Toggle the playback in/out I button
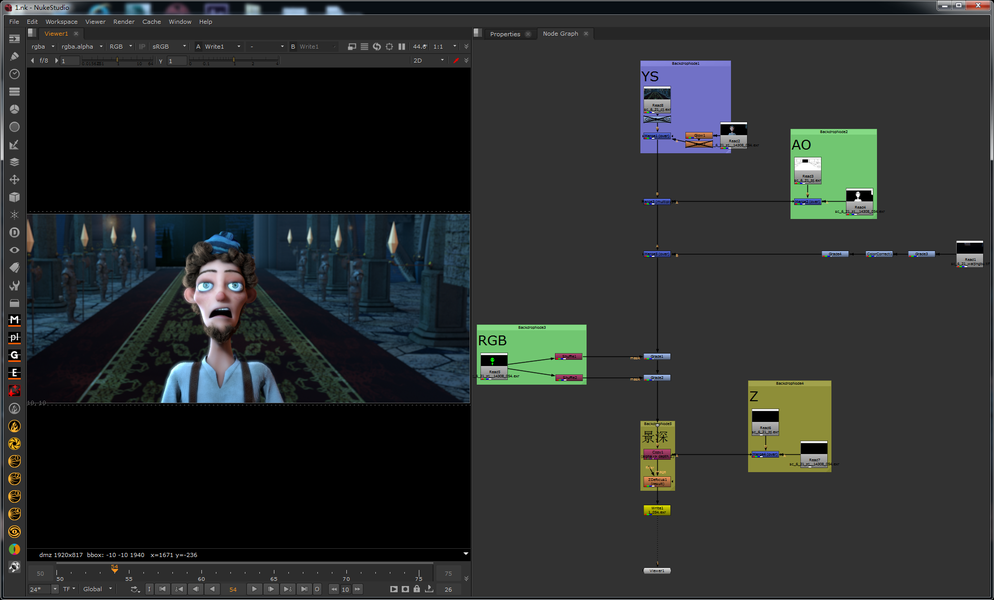The image size is (994, 600). (x=149, y=589)
